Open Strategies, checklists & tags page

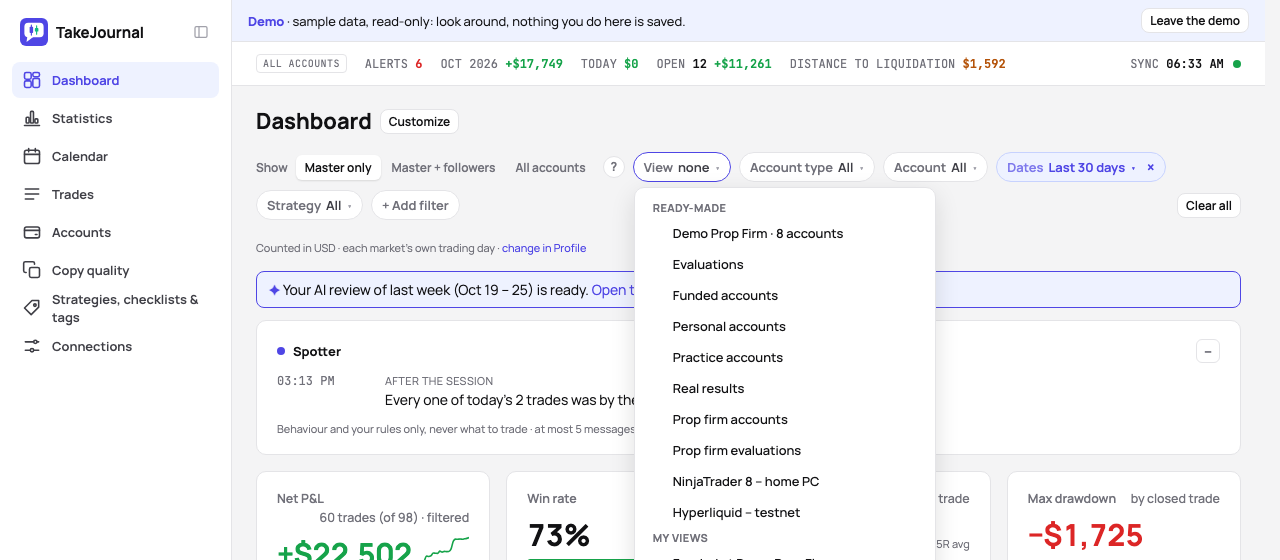click(x=115, y=308)
